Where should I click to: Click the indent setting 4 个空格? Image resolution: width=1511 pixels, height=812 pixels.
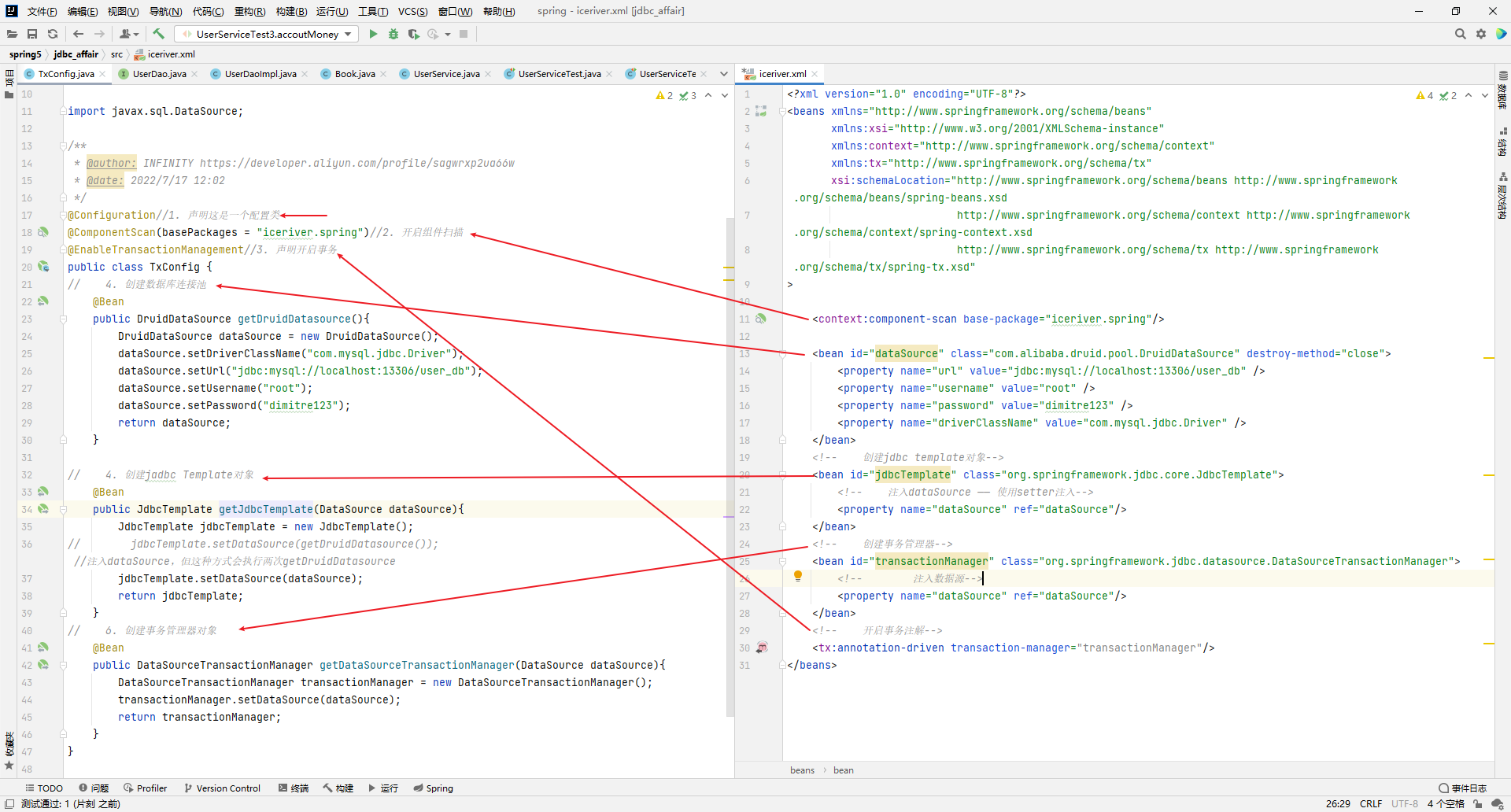coord(1446,803)
